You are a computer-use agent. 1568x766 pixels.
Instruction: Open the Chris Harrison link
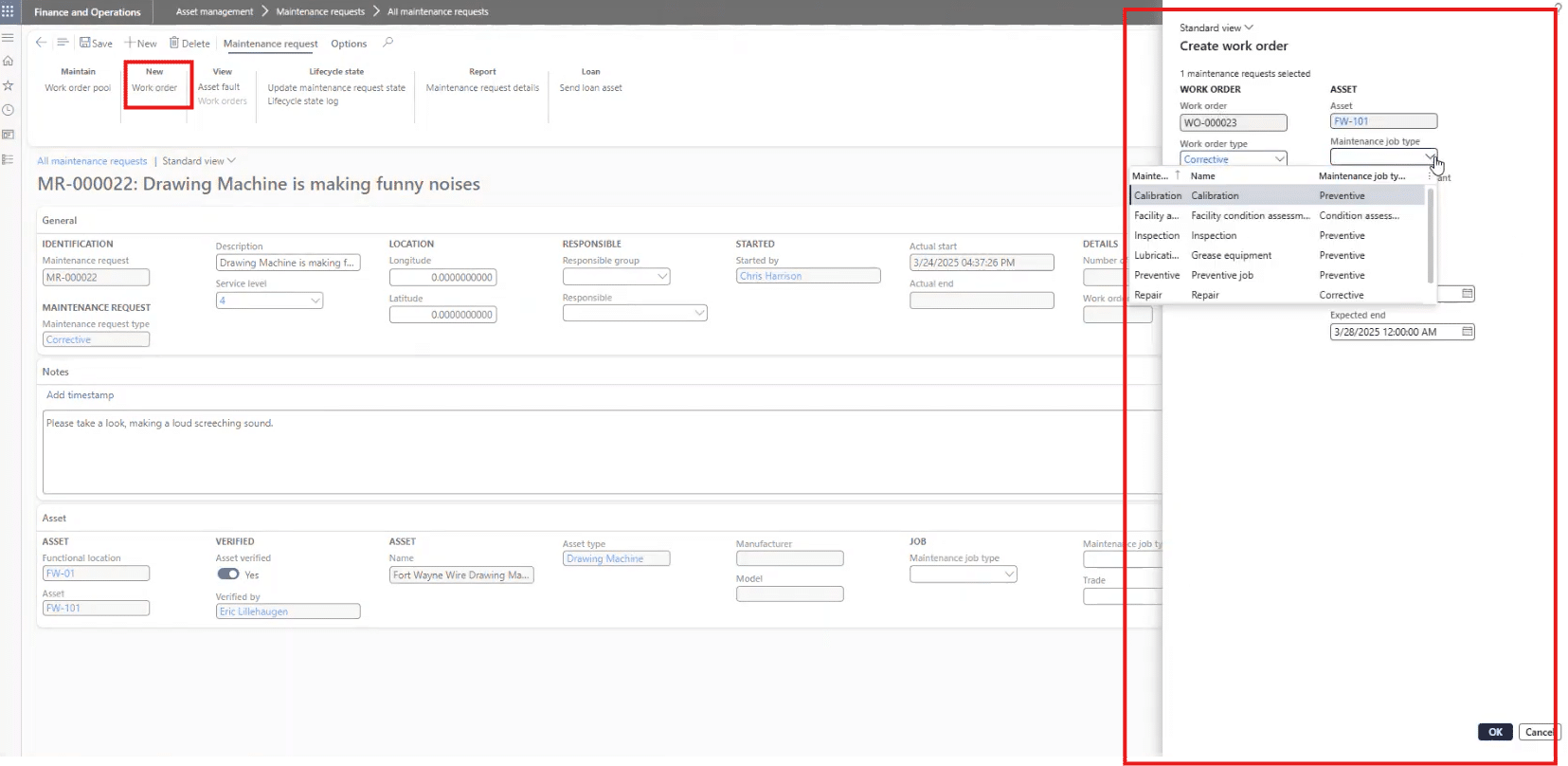(770, 276)
